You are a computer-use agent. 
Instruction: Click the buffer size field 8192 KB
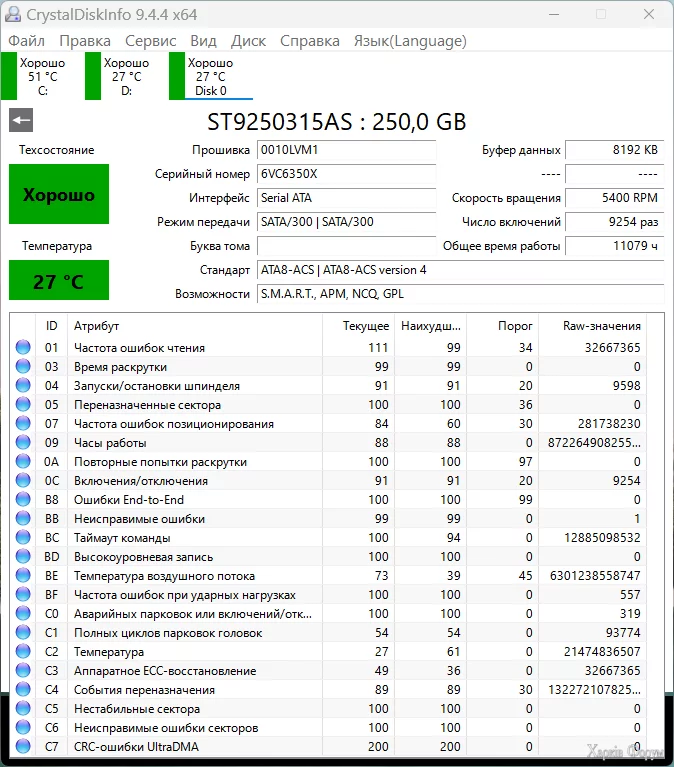pos(614,150)
